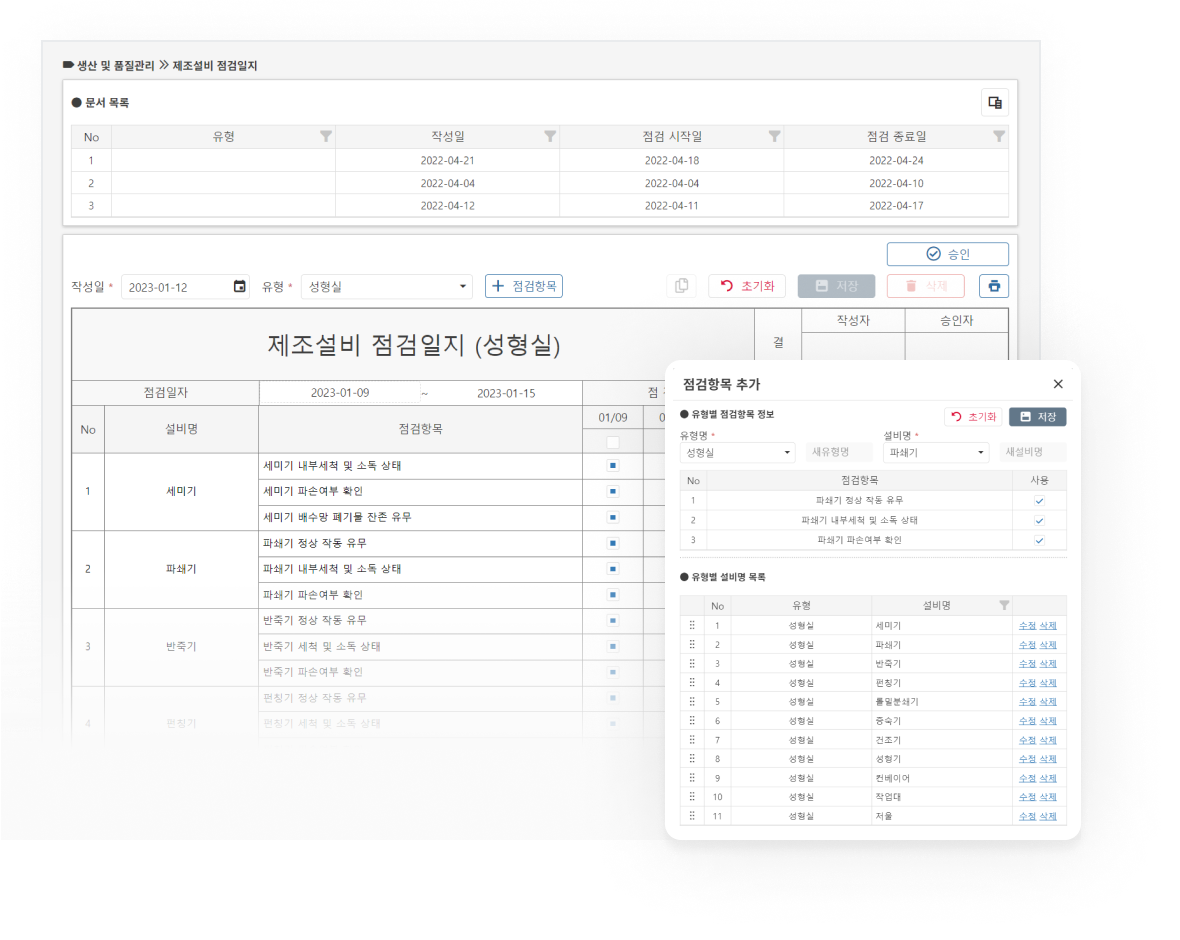
Task: Toggle 사용 checkbox for 파쇄기 파손여부 확인 in dialog
Action: click(1039, 540)
